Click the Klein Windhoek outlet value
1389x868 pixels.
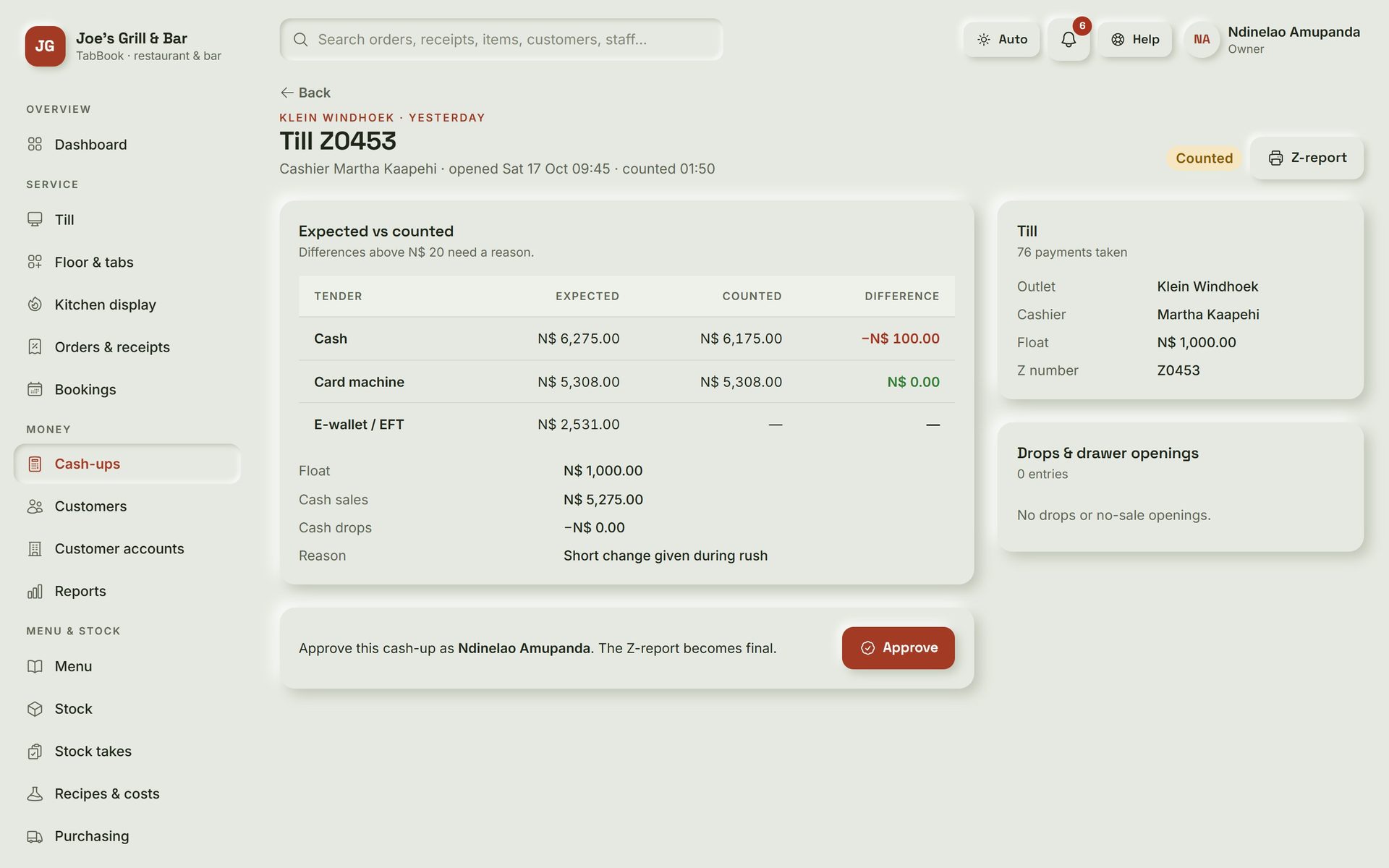[1207, 286]
